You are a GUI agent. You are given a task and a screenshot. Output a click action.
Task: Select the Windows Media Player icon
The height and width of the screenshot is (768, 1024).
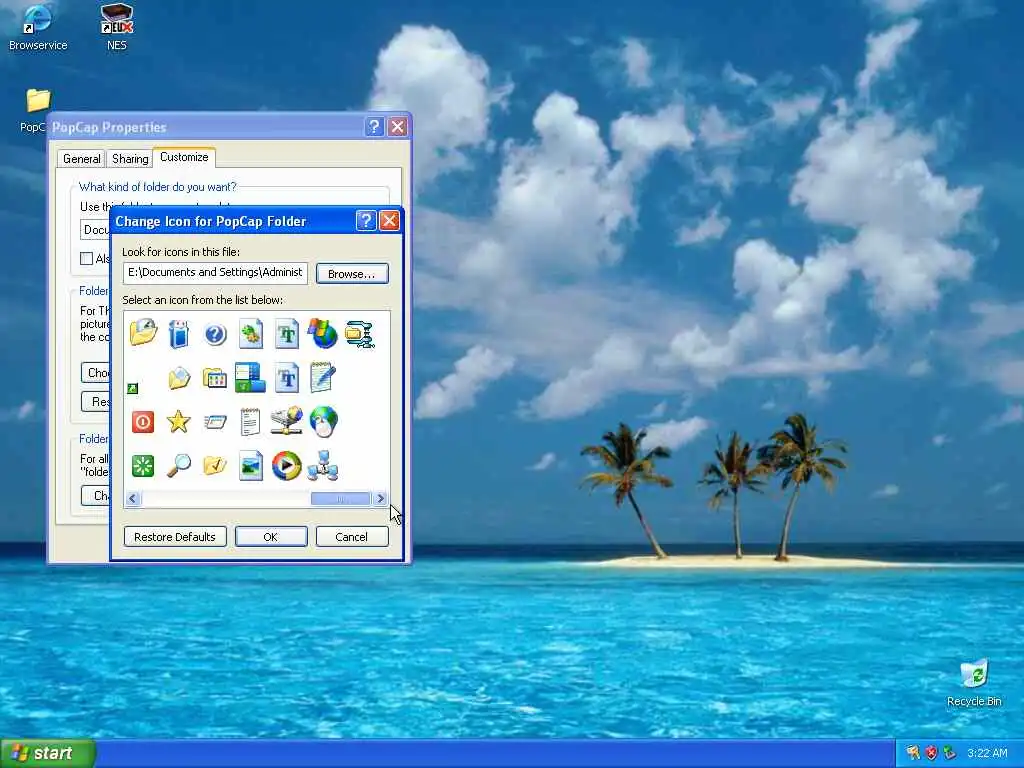(x=286, y=466)
